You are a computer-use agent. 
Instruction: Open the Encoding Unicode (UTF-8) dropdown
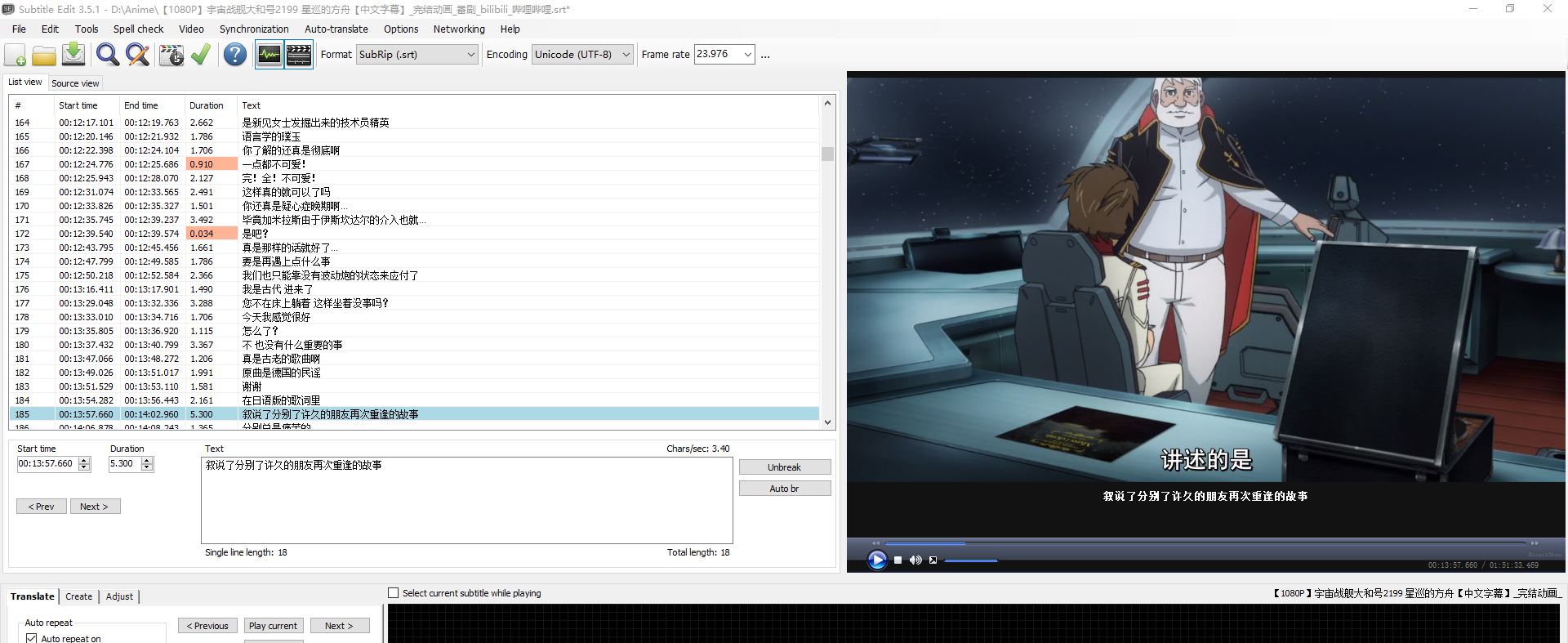click(x=582, y=55)
